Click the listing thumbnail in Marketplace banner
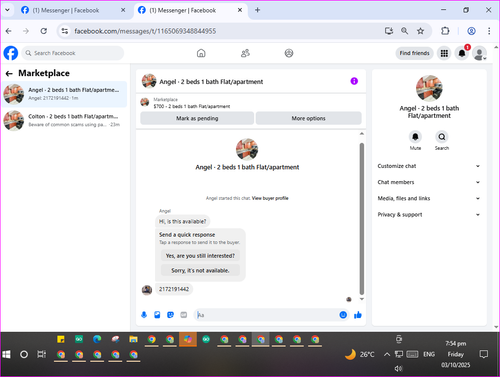500x377 pixels. [x=145, y=102]
